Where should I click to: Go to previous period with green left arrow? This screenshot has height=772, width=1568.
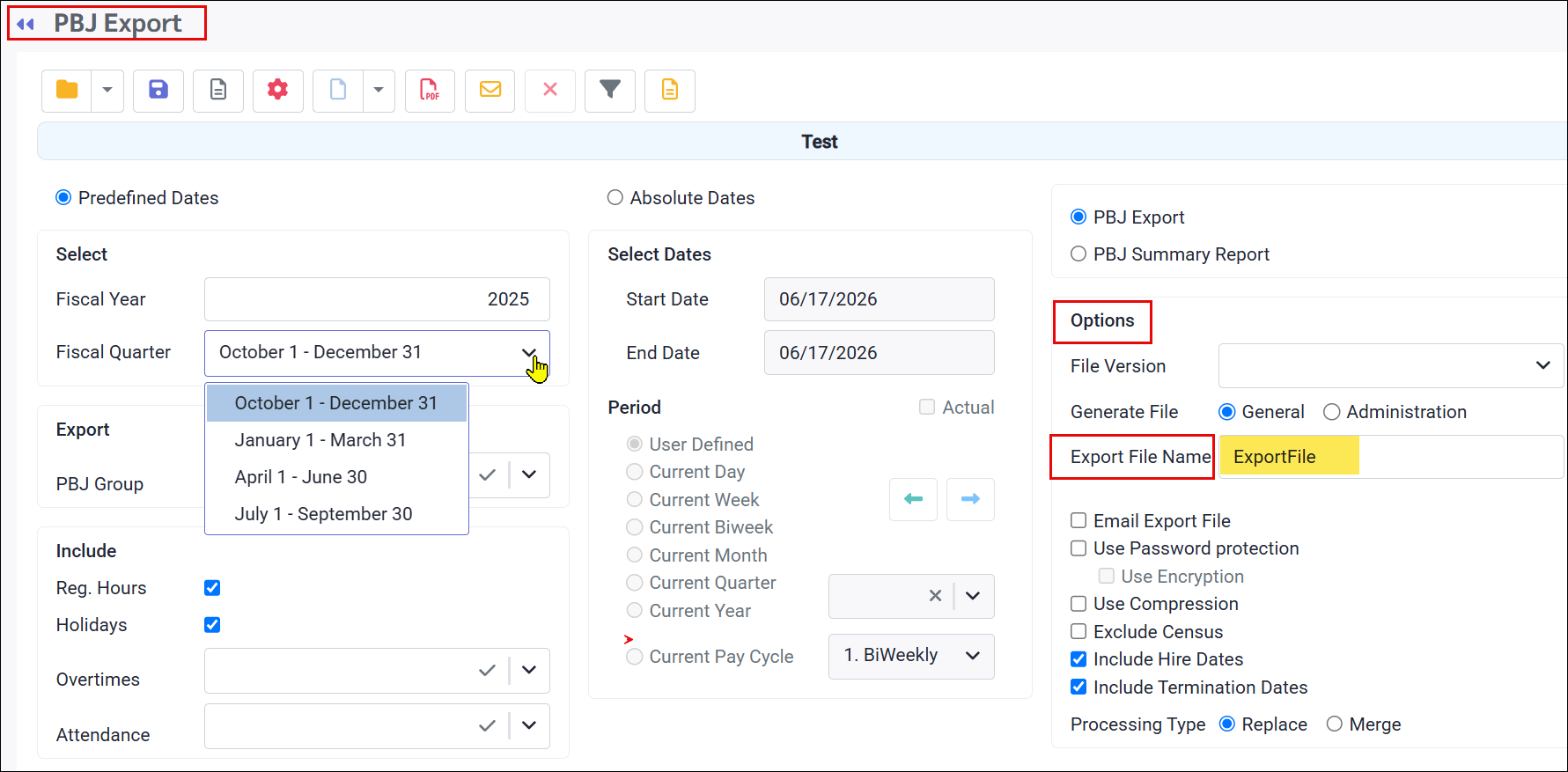point(914,499)
